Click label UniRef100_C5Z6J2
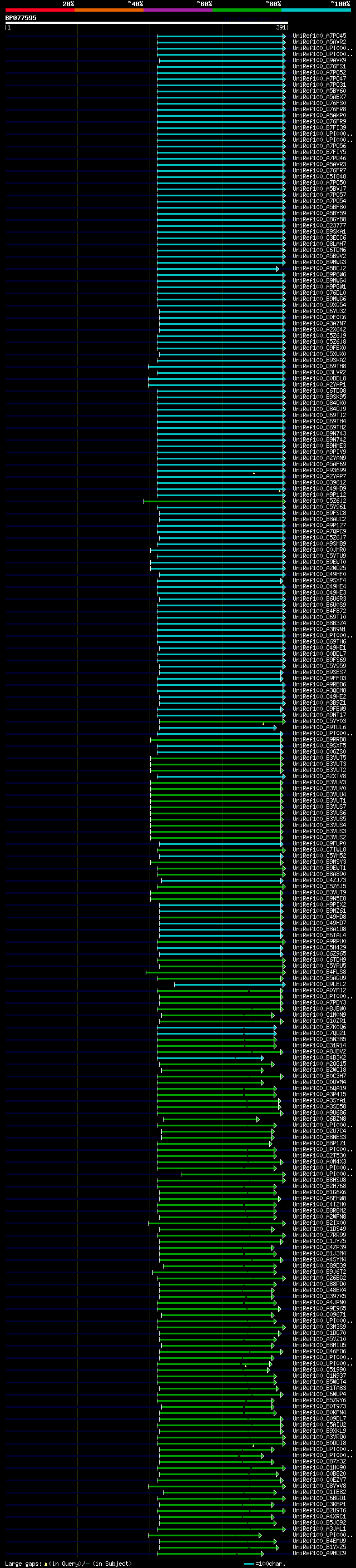Image resolution: width=356 pixels, height=1568 pixels. pos(319,501)
